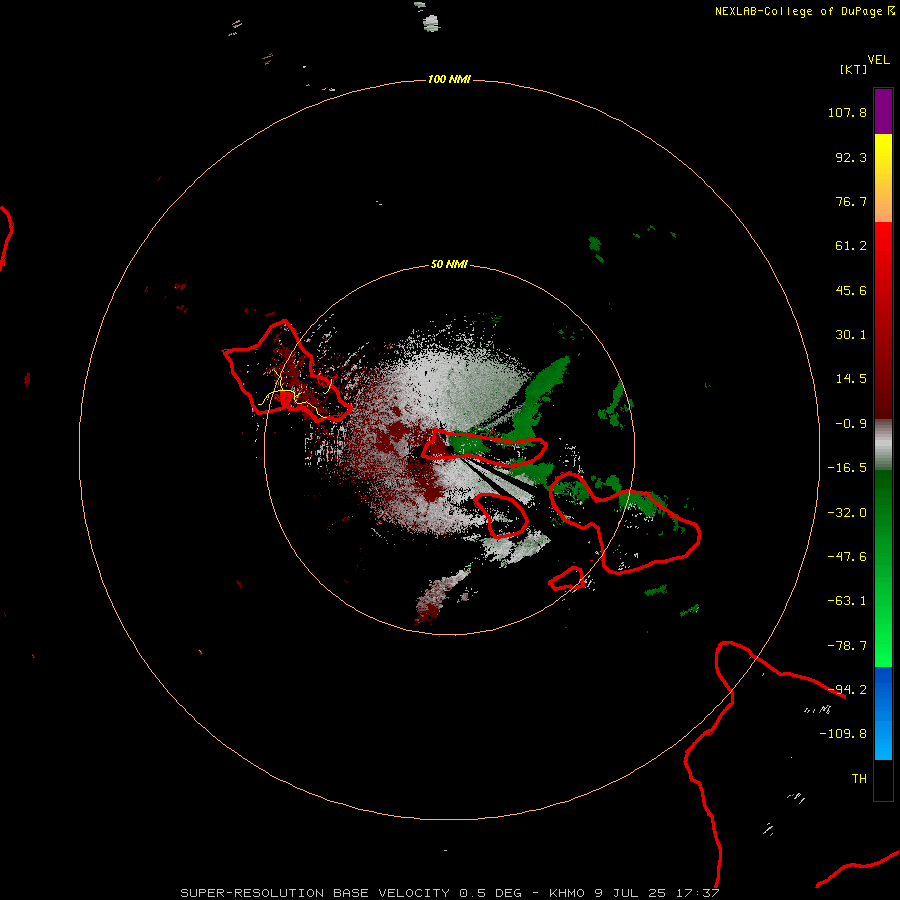Click the -47.6 value on velocity scale
900x900 pixels.
pos(847,557)
